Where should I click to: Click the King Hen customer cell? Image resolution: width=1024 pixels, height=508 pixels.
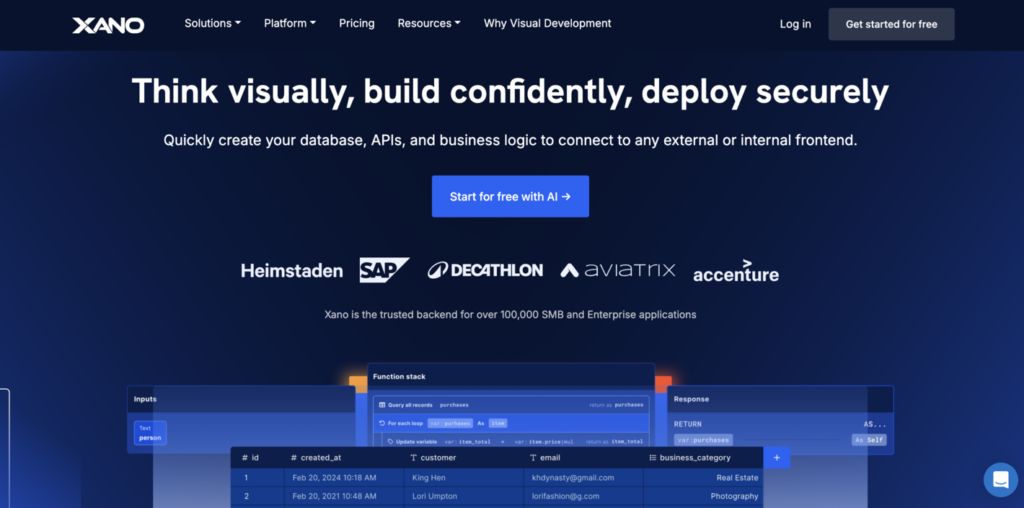point(464,478)
